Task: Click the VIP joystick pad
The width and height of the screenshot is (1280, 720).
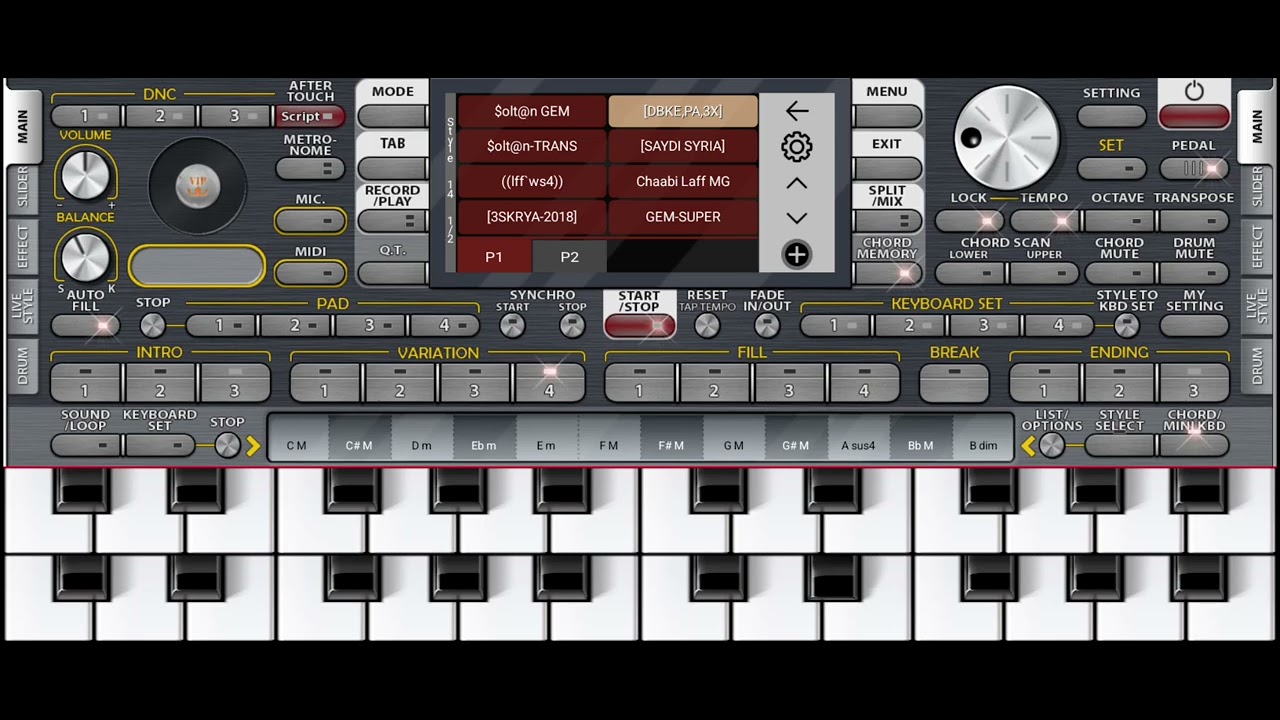Action: (197, 185)
